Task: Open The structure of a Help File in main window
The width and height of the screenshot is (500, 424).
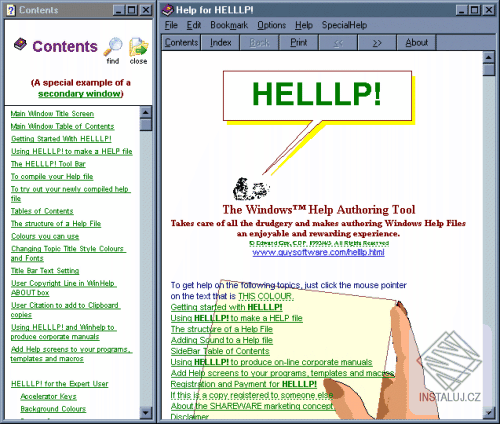Action: click(222, 329)
